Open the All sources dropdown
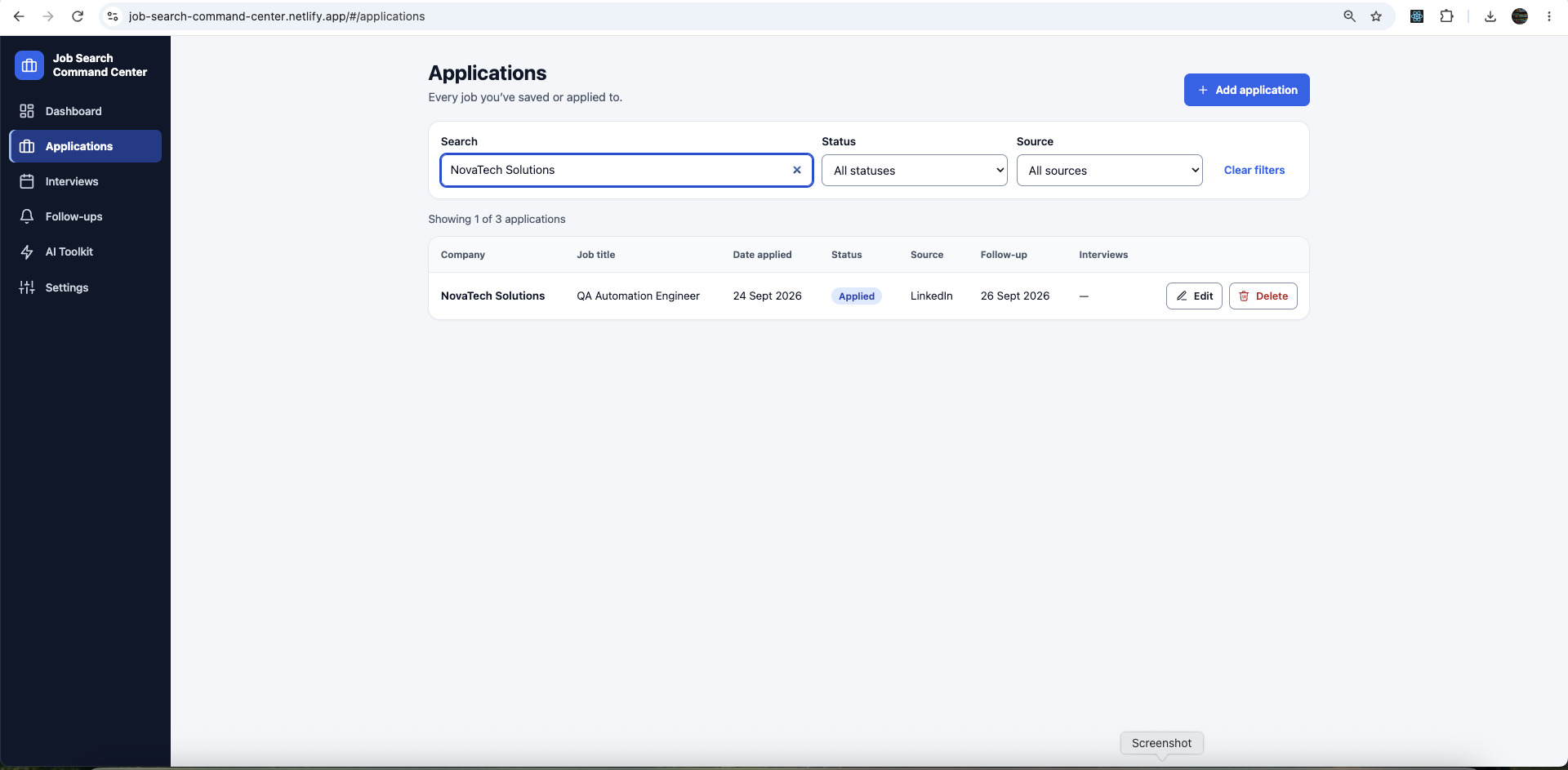The height and width of the screenshot is (770, 1568). pyautogui.click(x=1109, y=171)
